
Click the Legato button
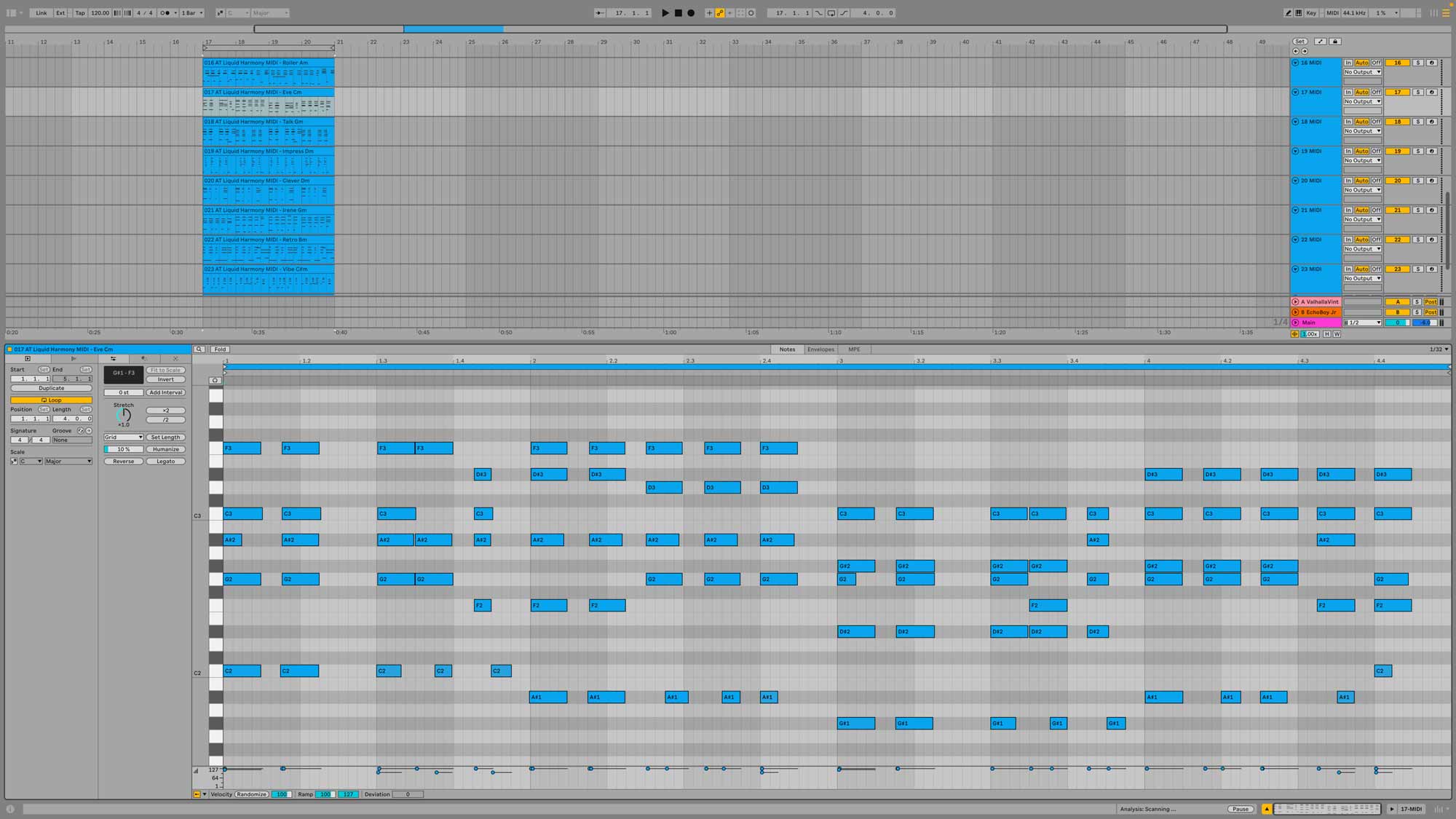pos(165,462)
